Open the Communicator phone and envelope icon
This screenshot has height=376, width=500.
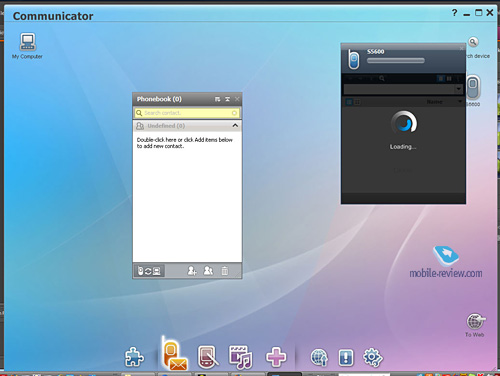click(x=174, y=354)
